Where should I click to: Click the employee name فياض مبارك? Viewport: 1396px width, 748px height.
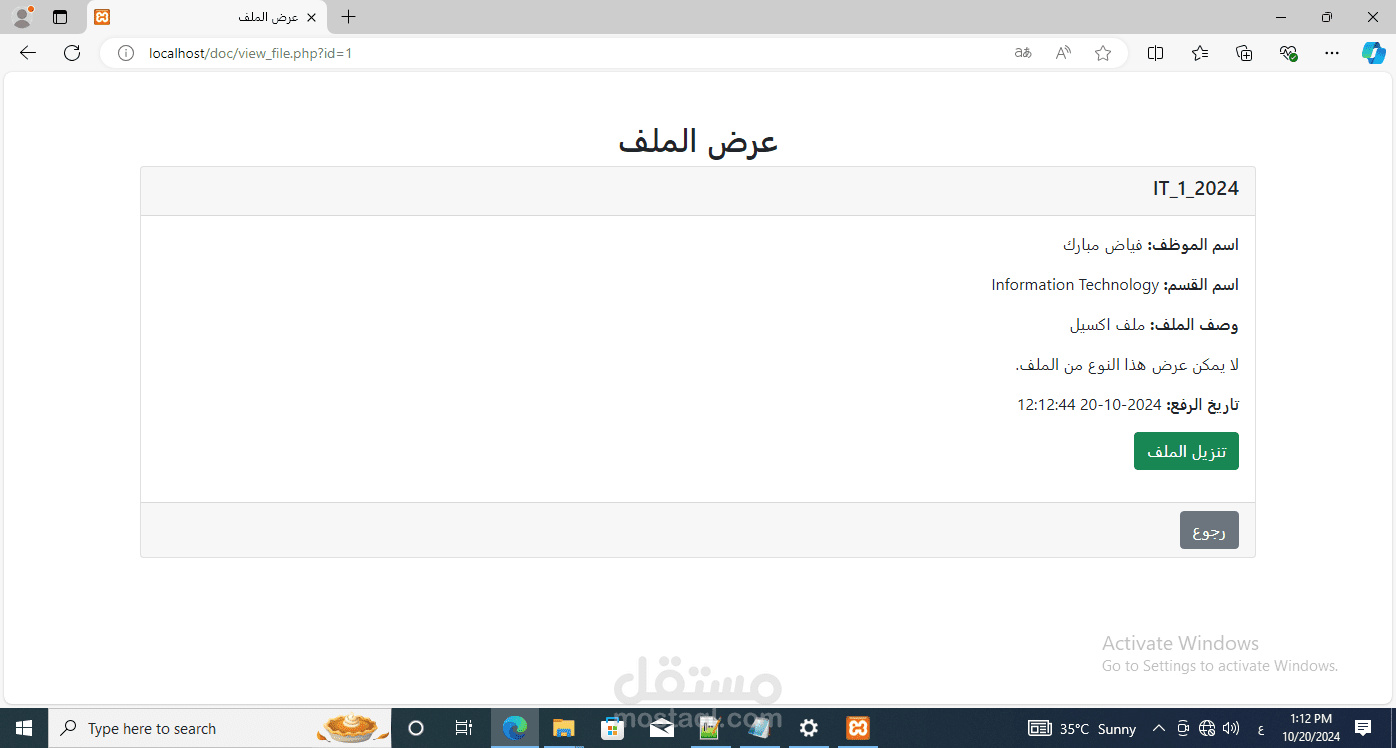click(1103, 245)
